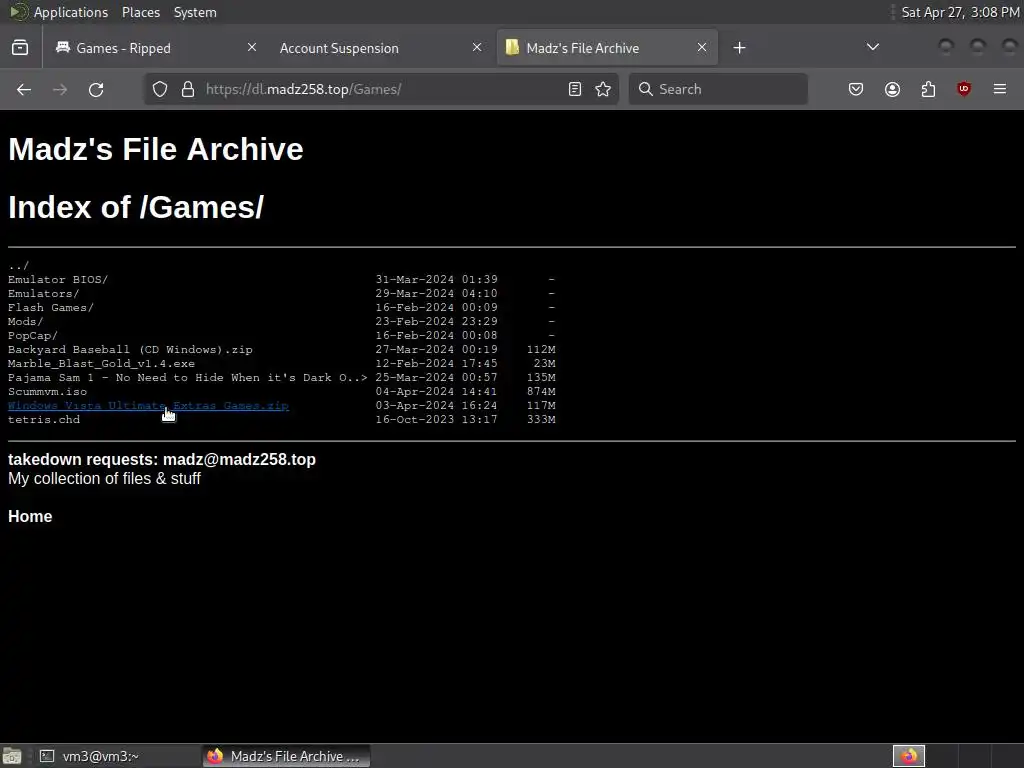The width and height of the screenshot is (1024, 768).
Task: Close the Madz's File Archive tab
Action: coord(702,48)
